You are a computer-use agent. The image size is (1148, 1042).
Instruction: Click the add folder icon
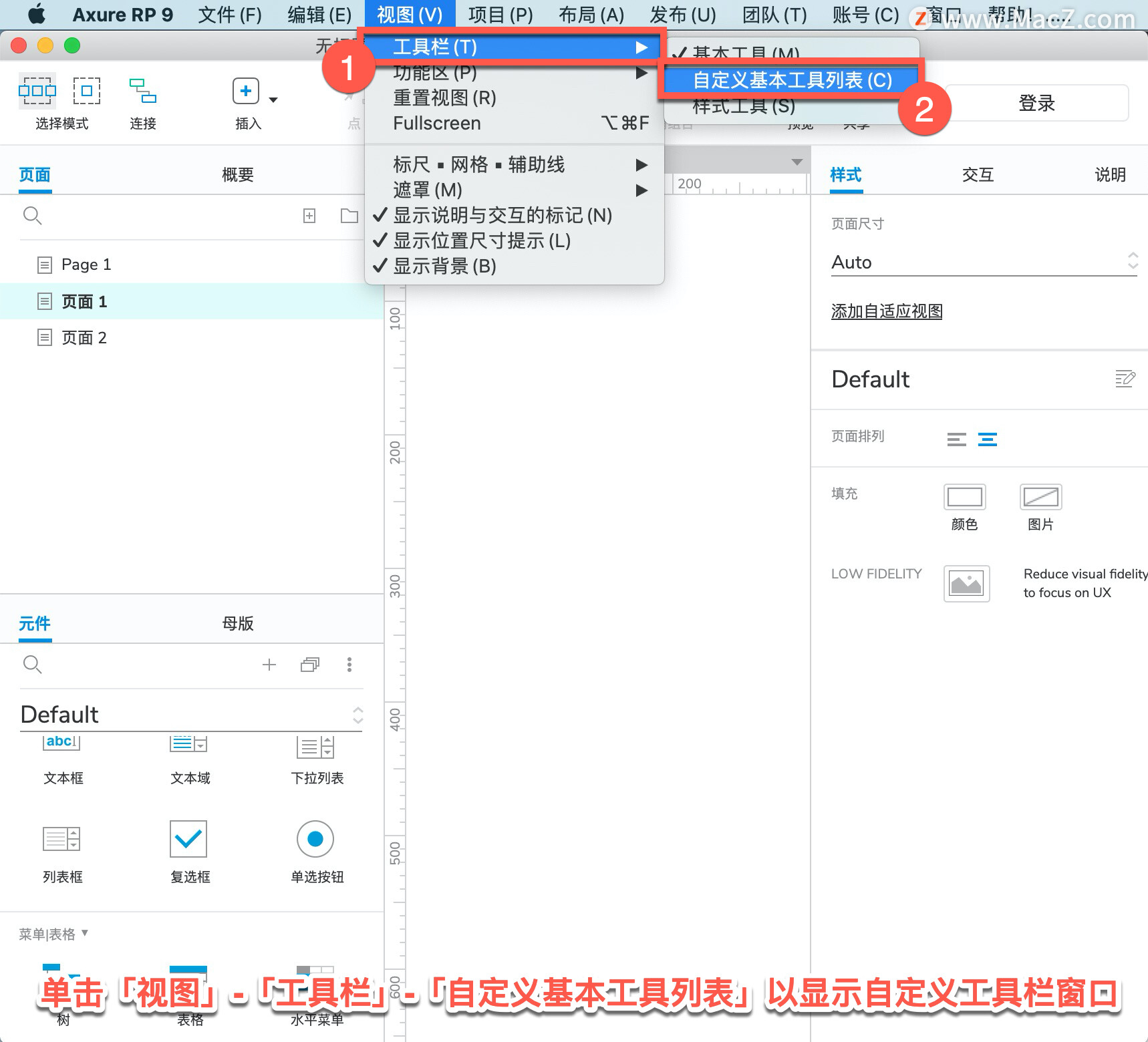pyautogui.click(x=349, y=216)
